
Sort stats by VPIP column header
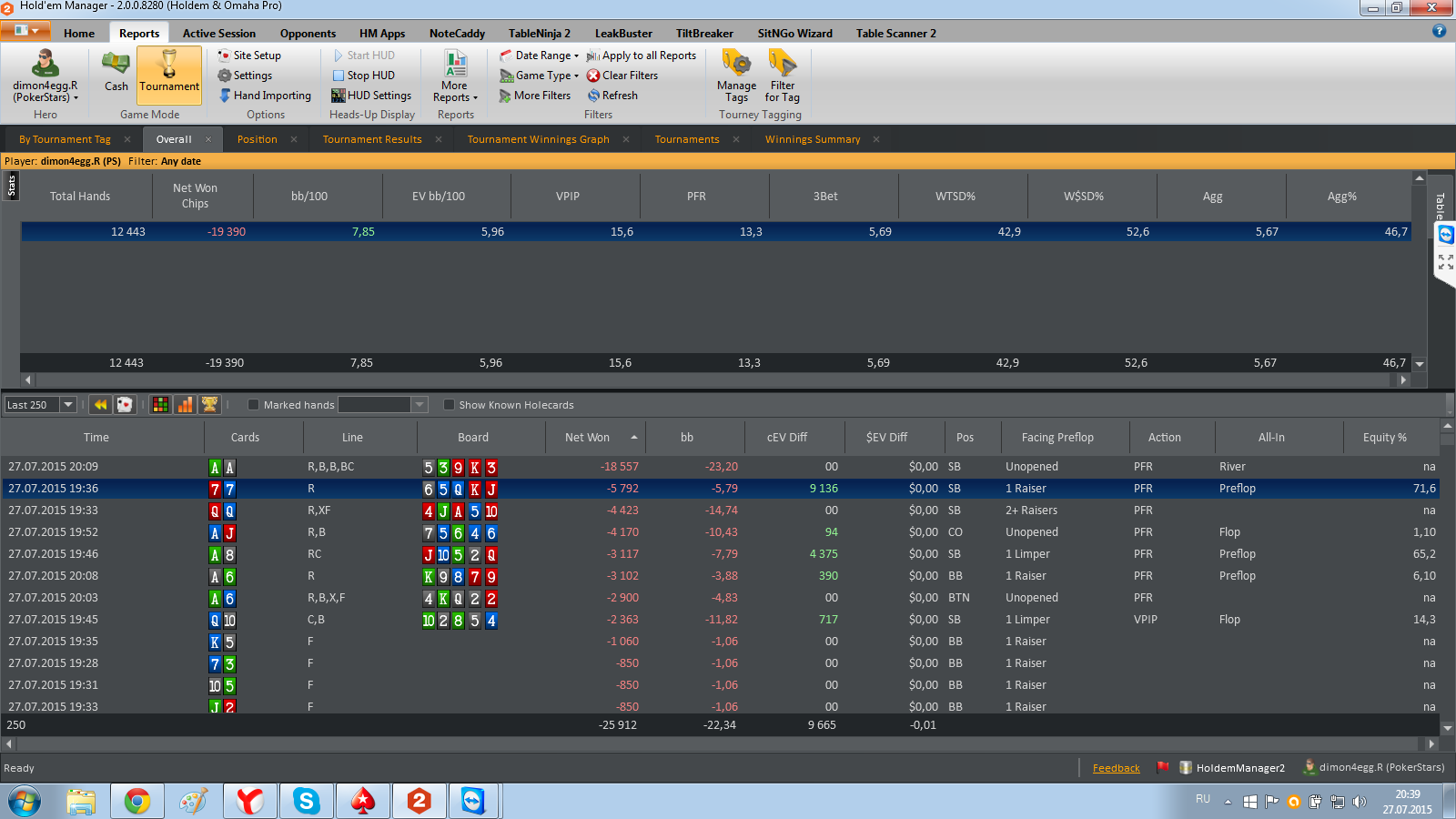pos(568,197)
